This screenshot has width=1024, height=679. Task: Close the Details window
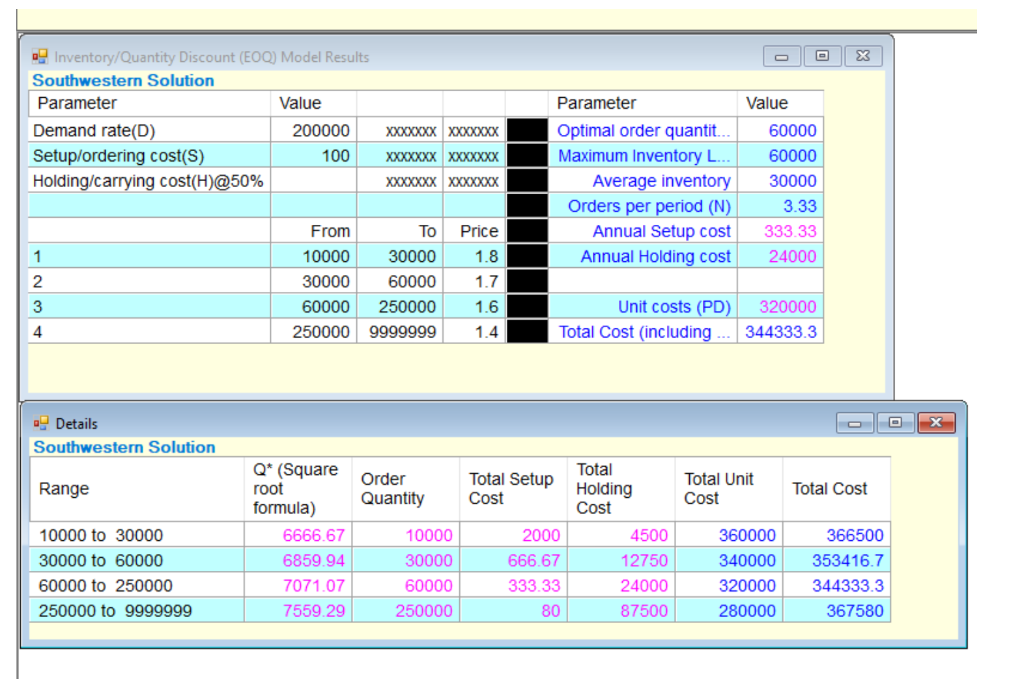pos(936,424)
